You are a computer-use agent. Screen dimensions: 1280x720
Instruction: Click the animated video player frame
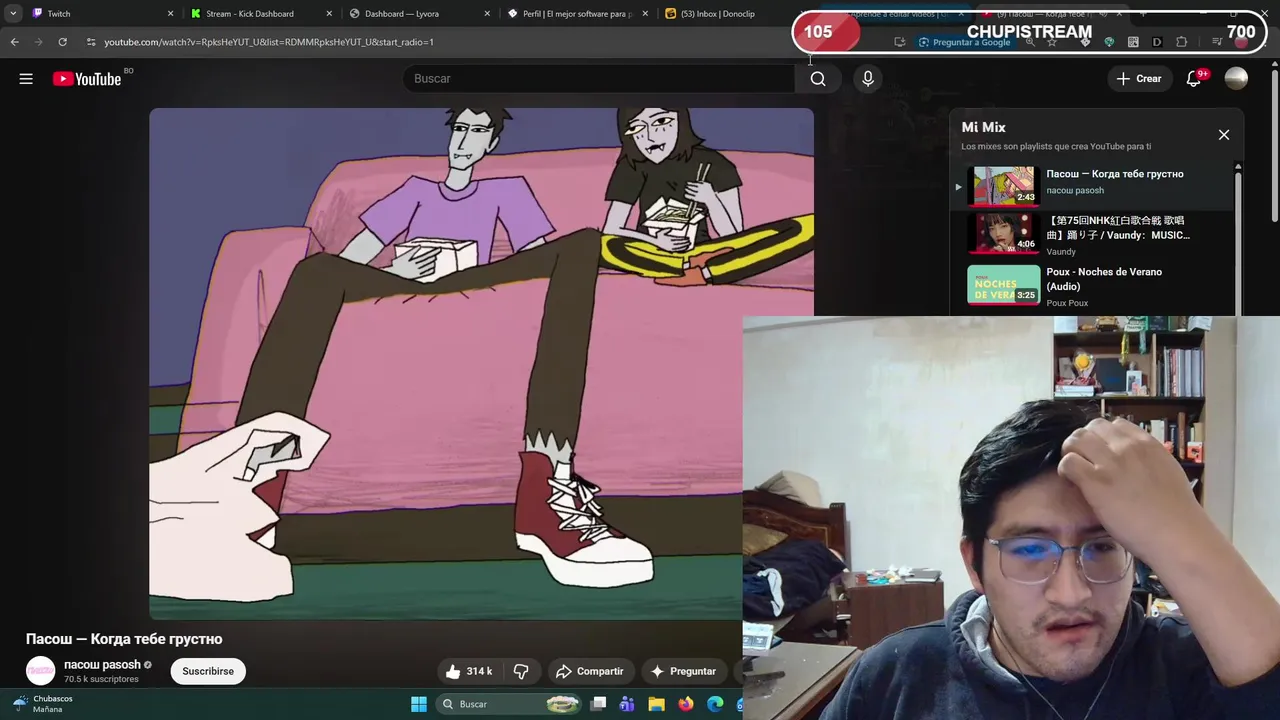tap(481, 364)
